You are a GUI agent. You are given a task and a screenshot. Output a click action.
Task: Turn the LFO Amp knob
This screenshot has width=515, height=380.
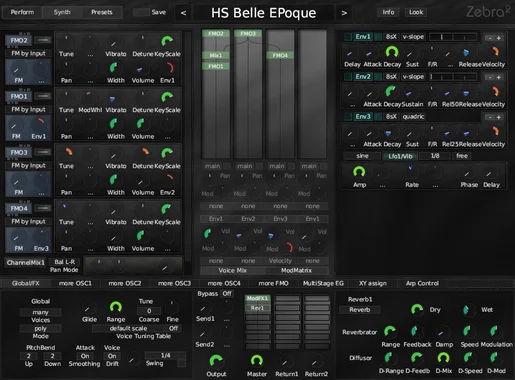[359, 172]
